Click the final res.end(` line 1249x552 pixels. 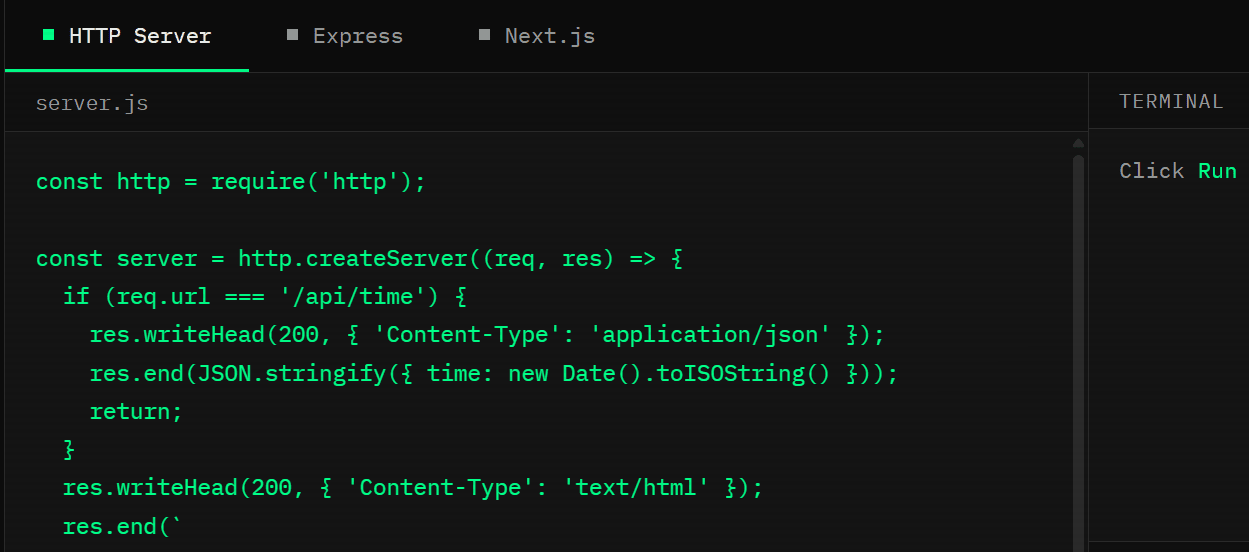pyautogui.click(x=123, y=526)
